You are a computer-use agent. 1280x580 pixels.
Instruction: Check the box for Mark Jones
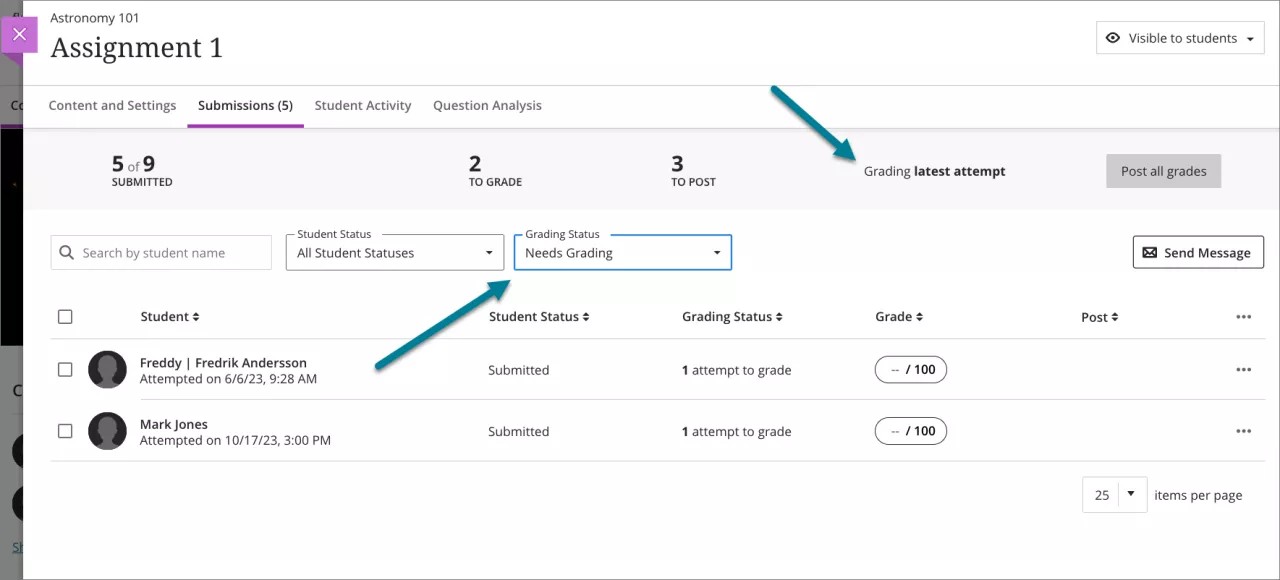(65, 432)
